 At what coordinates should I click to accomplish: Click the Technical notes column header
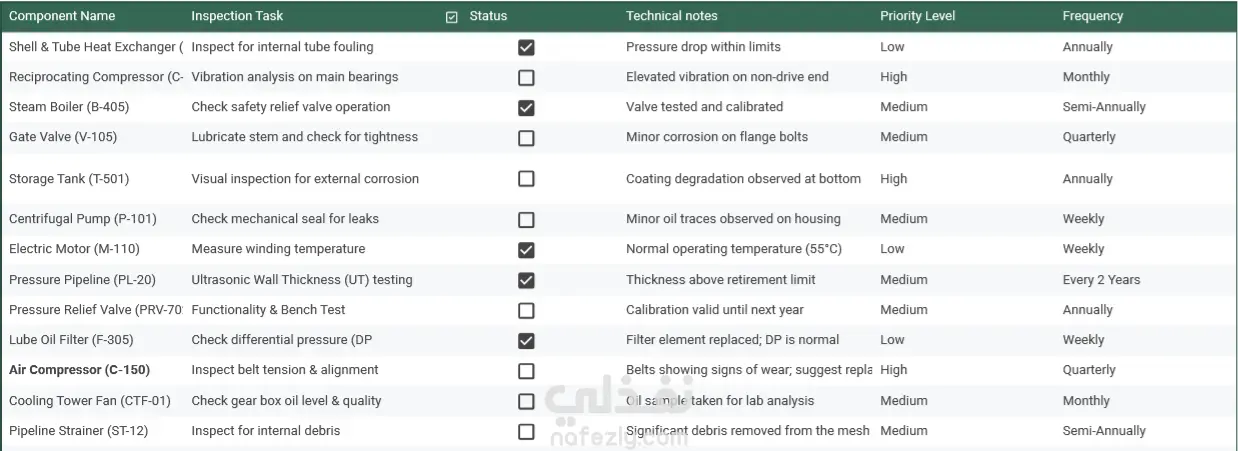(x=671, y=16)
